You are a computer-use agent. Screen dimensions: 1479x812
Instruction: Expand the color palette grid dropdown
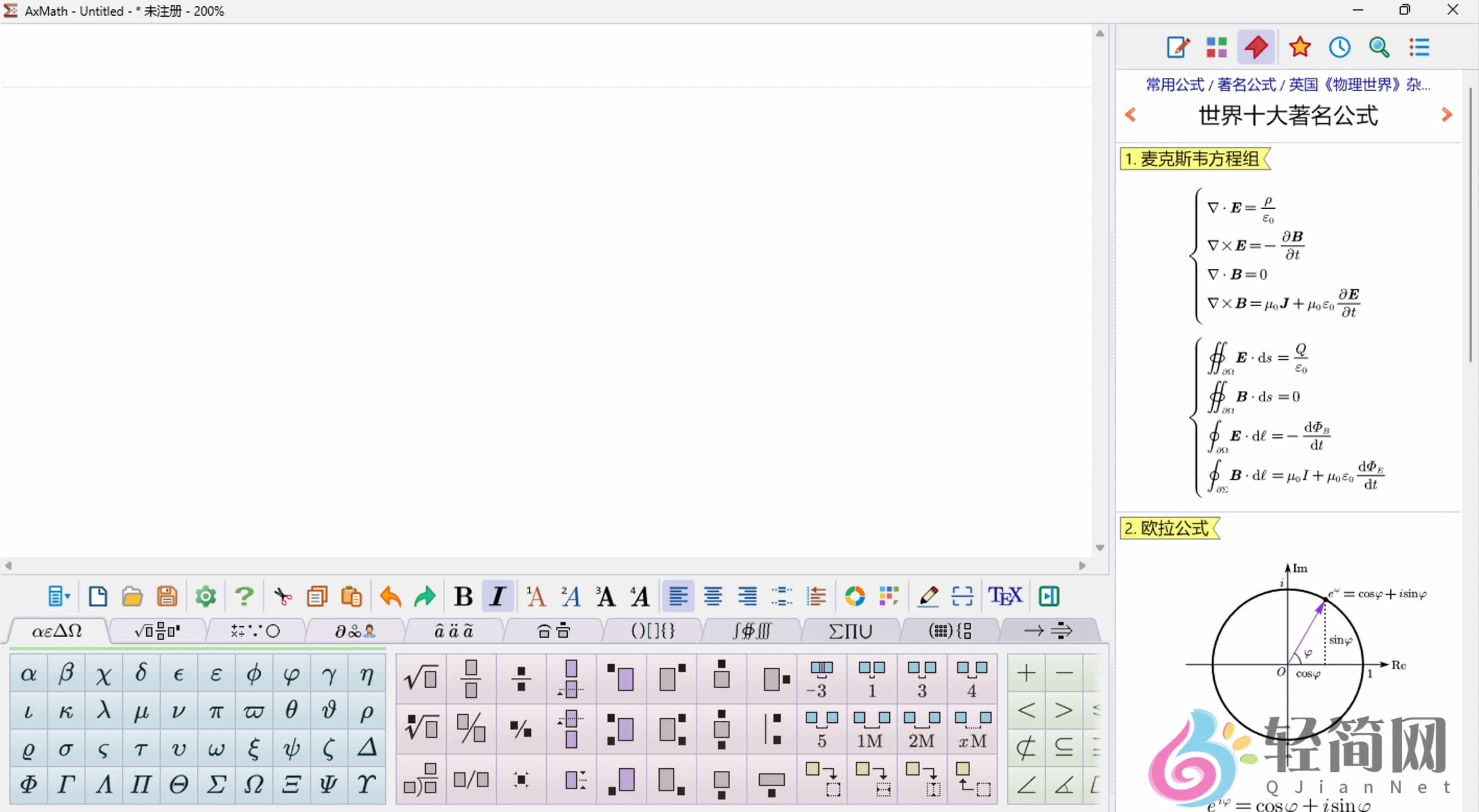click(889, 596)
